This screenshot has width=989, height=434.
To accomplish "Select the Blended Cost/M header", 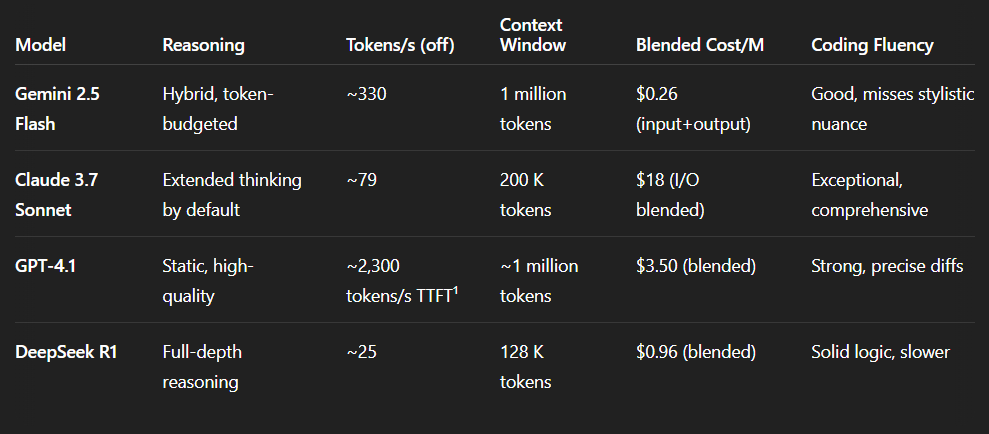I will 699,45.
